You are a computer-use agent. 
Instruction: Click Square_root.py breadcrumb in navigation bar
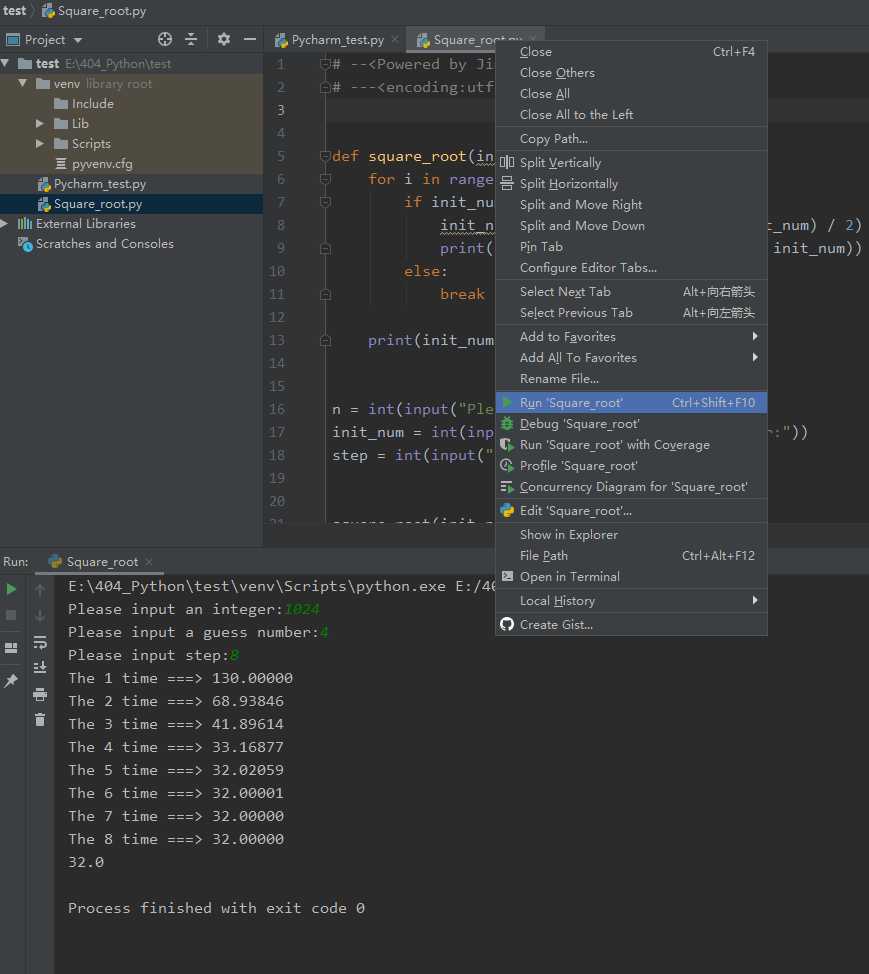[94, 11]
